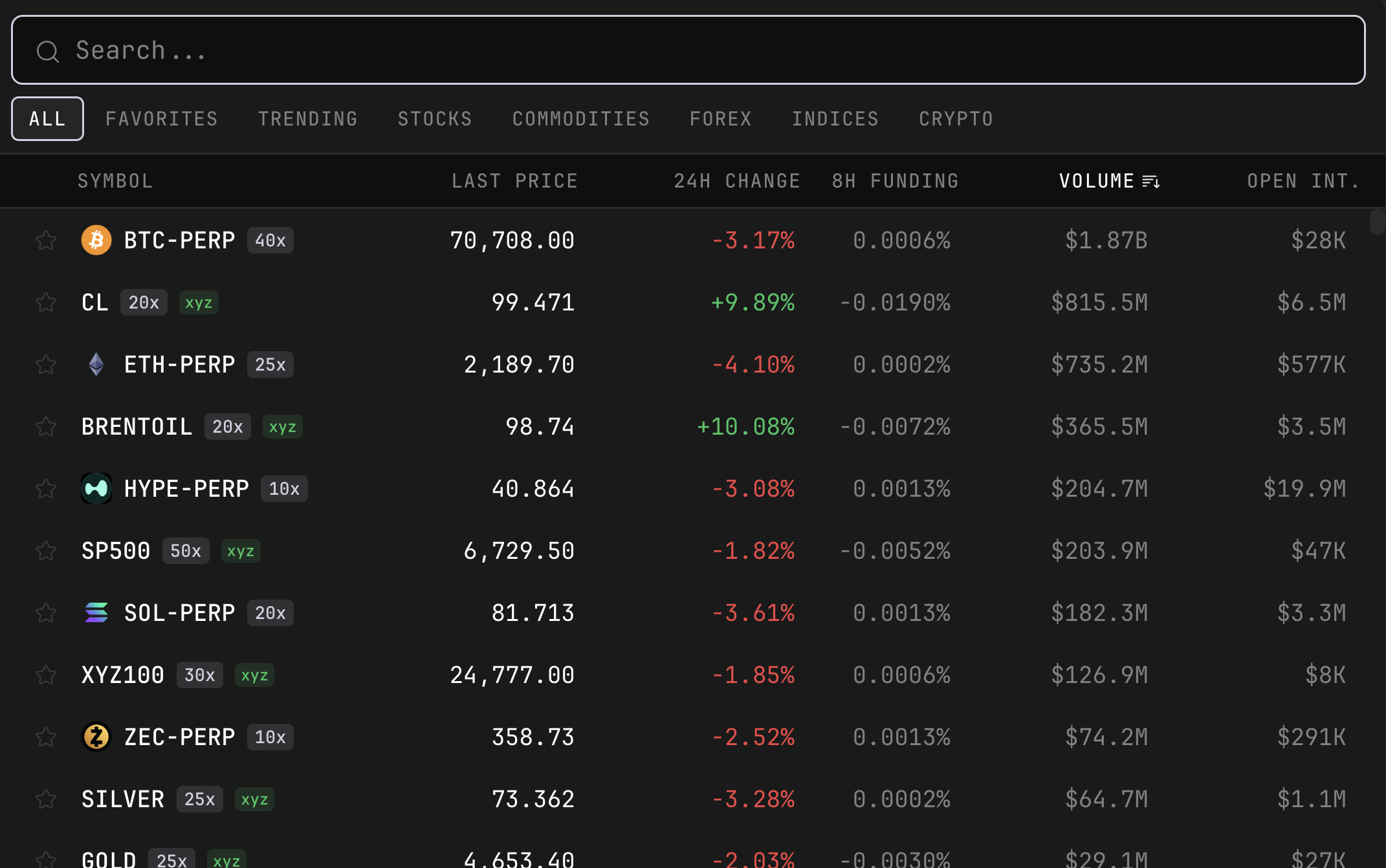Favorite BTC-PERP with its star
The width and height of the screenshot is (1386, 868).
coord(46,240)
